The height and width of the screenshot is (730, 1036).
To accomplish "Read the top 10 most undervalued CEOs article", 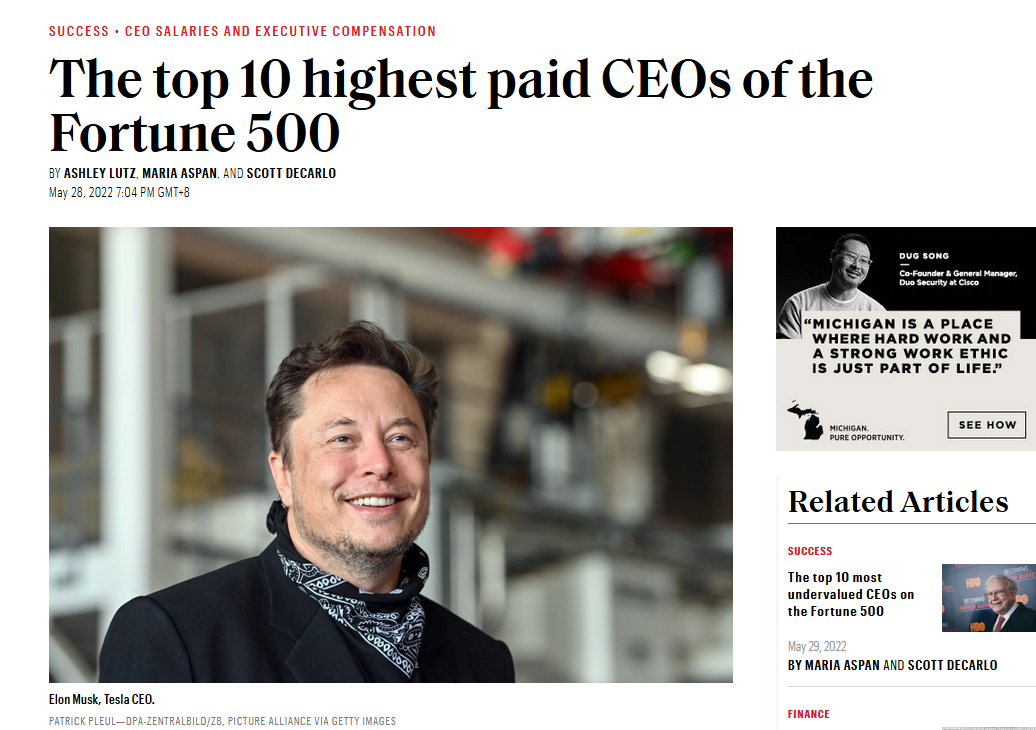I will pos(850,594).
